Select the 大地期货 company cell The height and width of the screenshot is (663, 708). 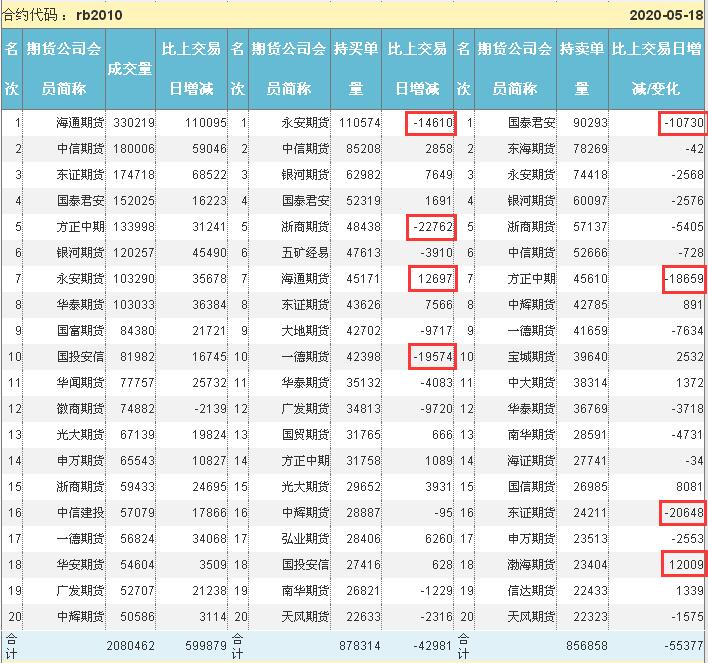click(x=305, y=331)
